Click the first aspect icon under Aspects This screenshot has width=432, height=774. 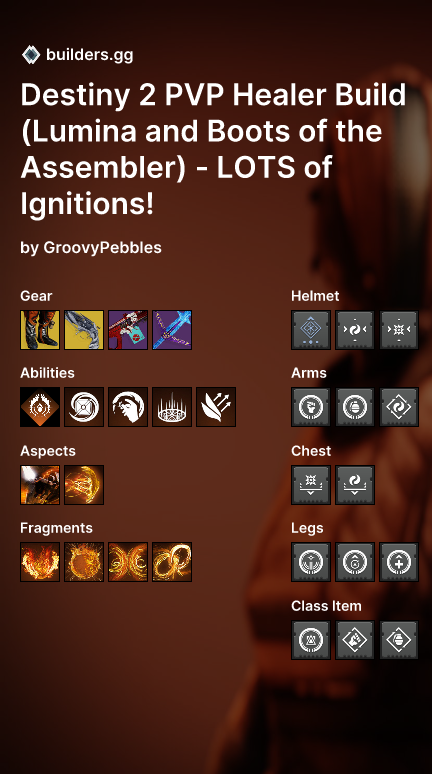click(40, 485)
